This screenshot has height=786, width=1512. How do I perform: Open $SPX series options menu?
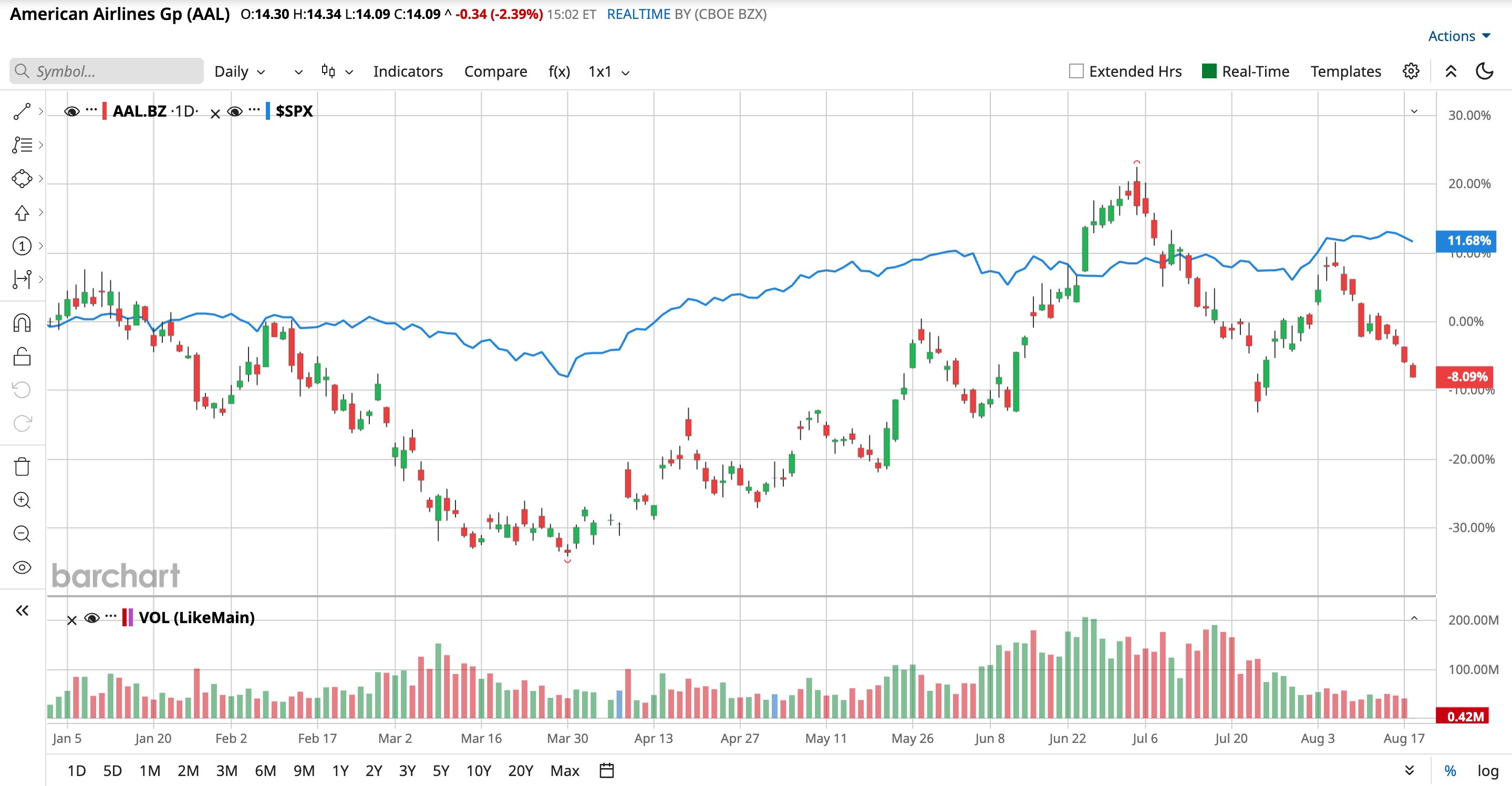pyautogui.click(x=254, y=109)
